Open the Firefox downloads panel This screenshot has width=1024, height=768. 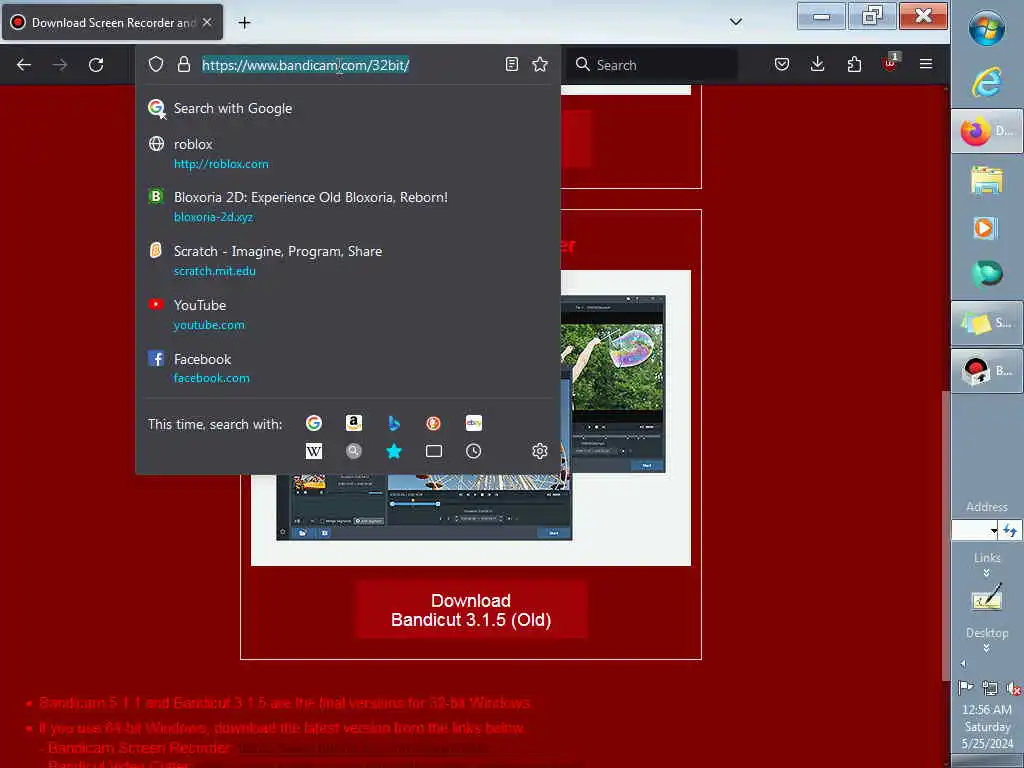(x=818, y=64)
